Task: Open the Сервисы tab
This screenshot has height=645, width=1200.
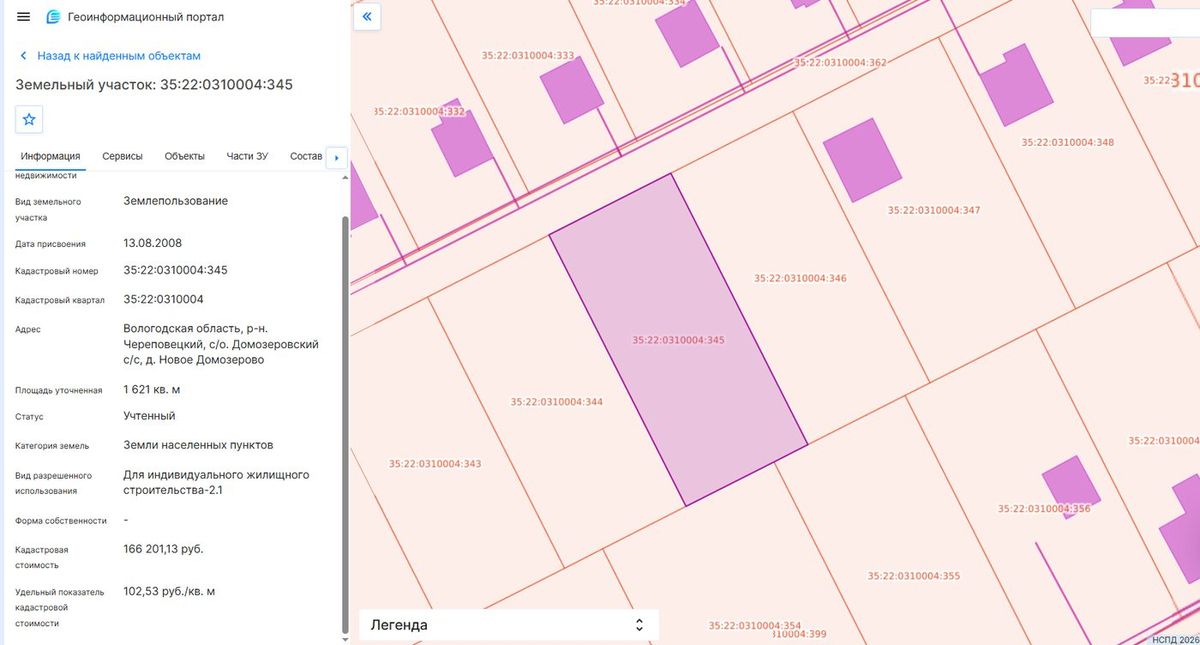Action: coord(122,156)
